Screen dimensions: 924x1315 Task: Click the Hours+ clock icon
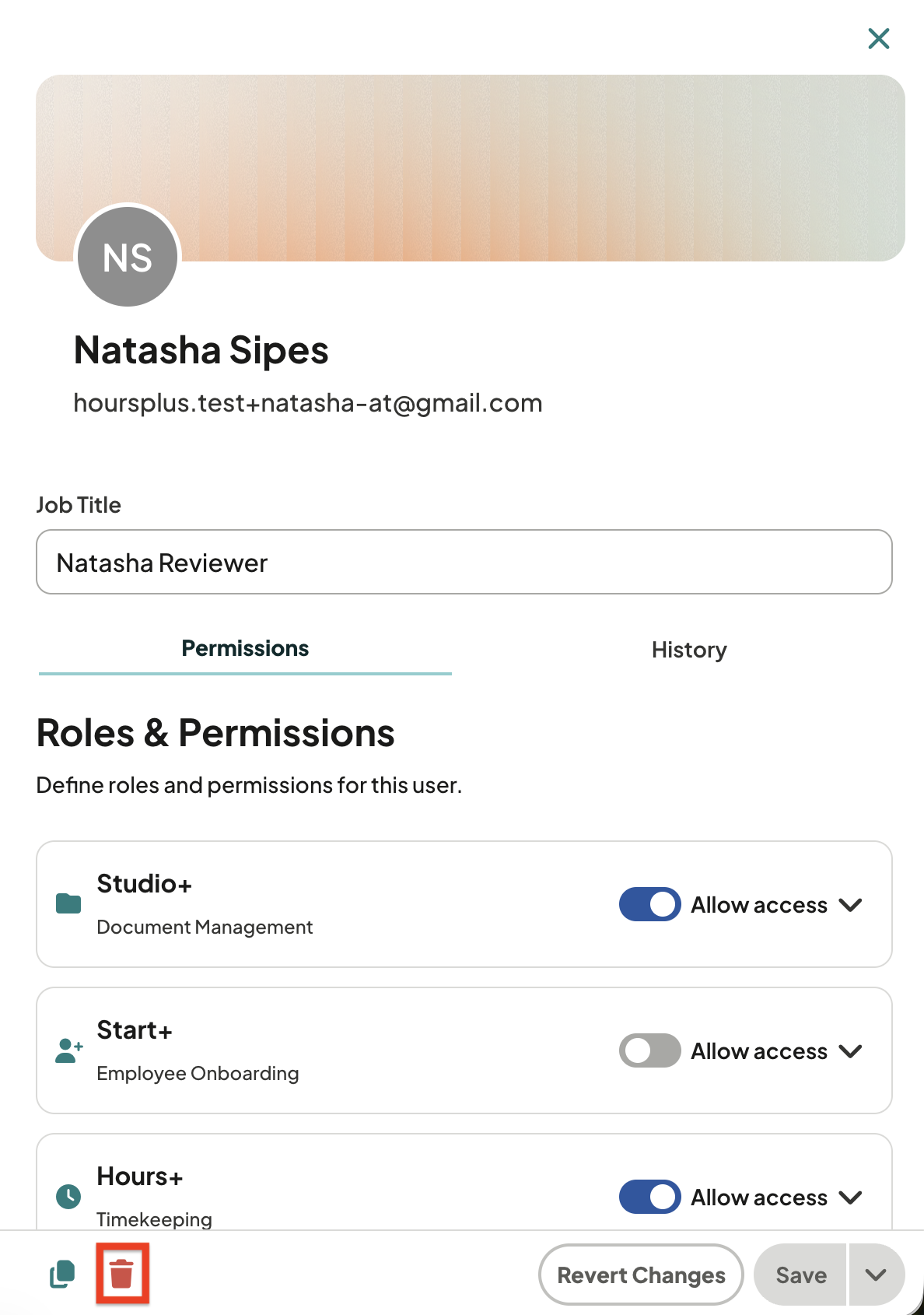pos(68,1196)
